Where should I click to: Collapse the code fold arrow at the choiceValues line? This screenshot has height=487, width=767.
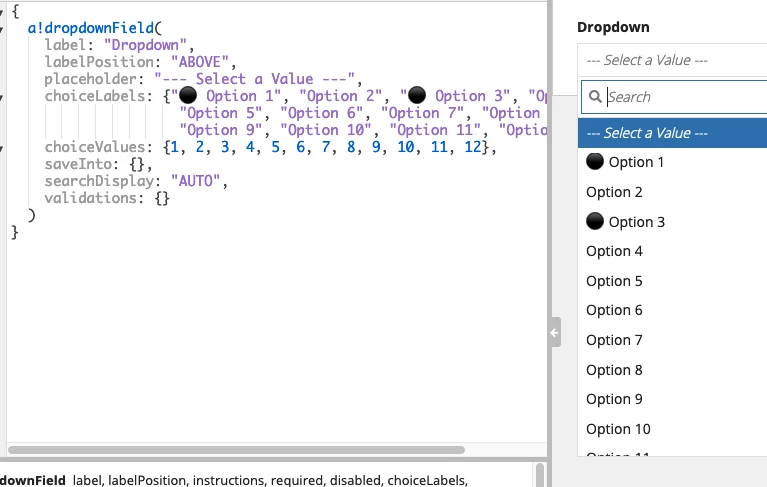2,148
